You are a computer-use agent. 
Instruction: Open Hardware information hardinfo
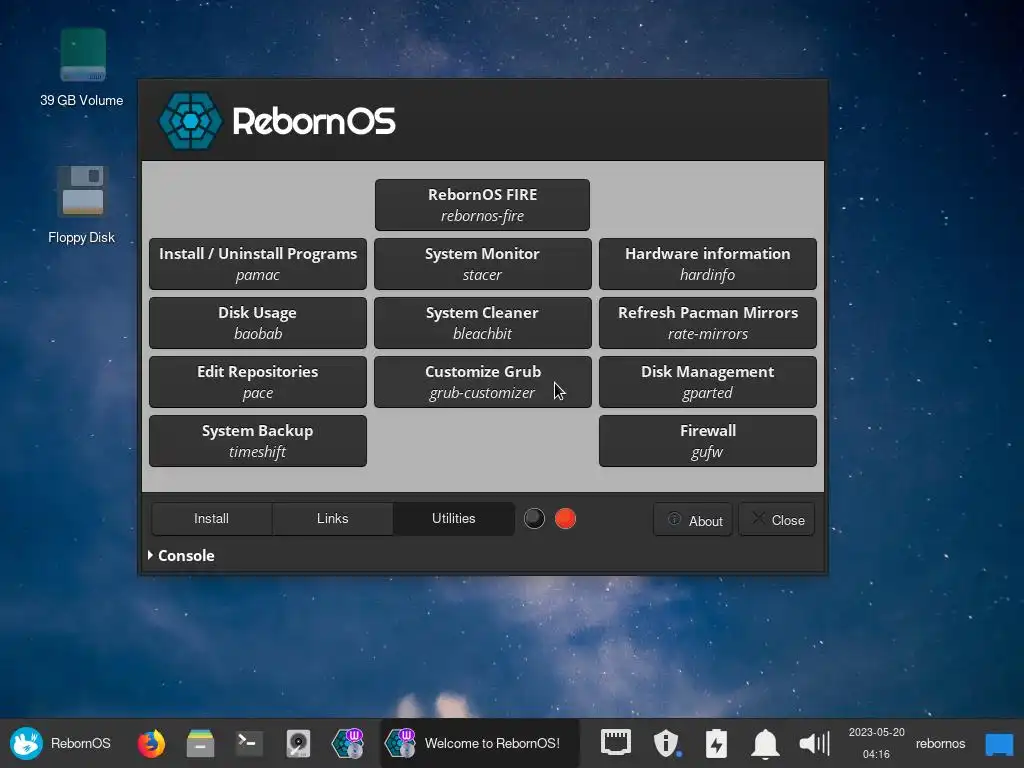707,264
